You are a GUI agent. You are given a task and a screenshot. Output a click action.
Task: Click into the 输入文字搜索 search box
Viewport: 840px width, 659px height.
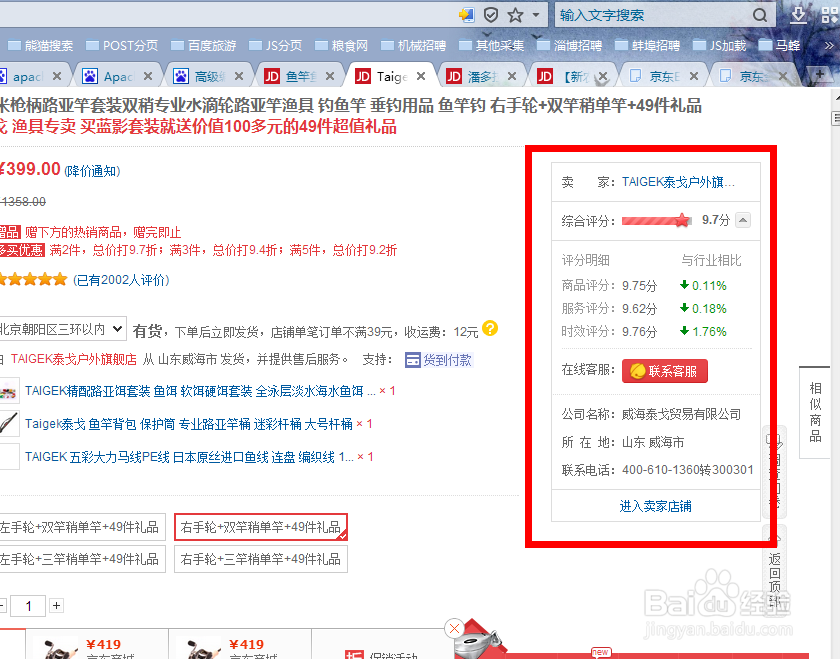coord(654,15)
